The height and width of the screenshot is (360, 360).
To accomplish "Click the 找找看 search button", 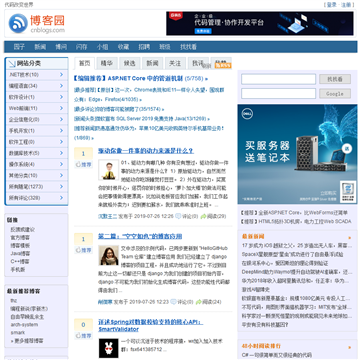I will [x=335, y=79].
